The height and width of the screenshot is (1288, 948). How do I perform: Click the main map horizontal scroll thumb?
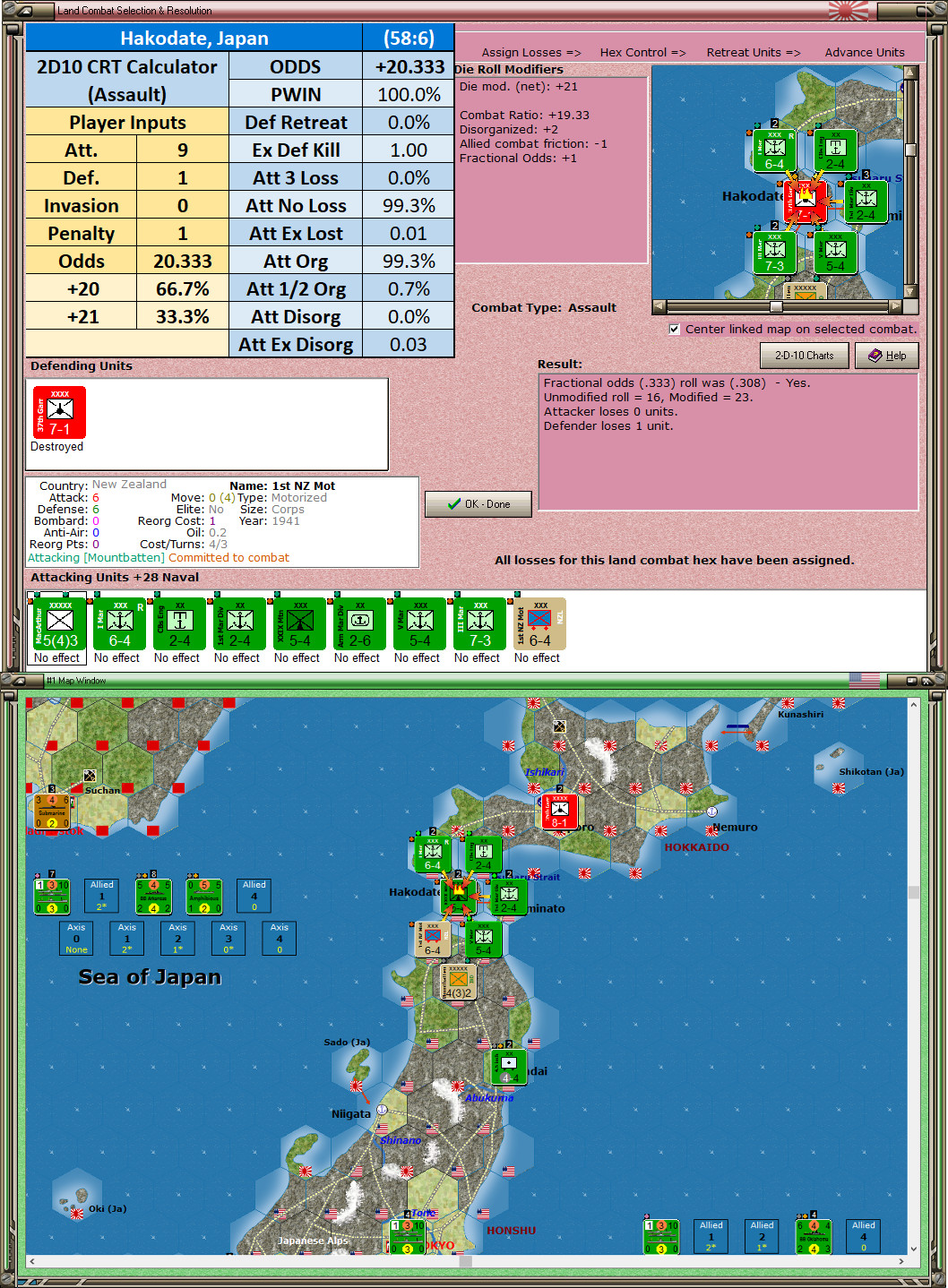(x=466, y=1261)
